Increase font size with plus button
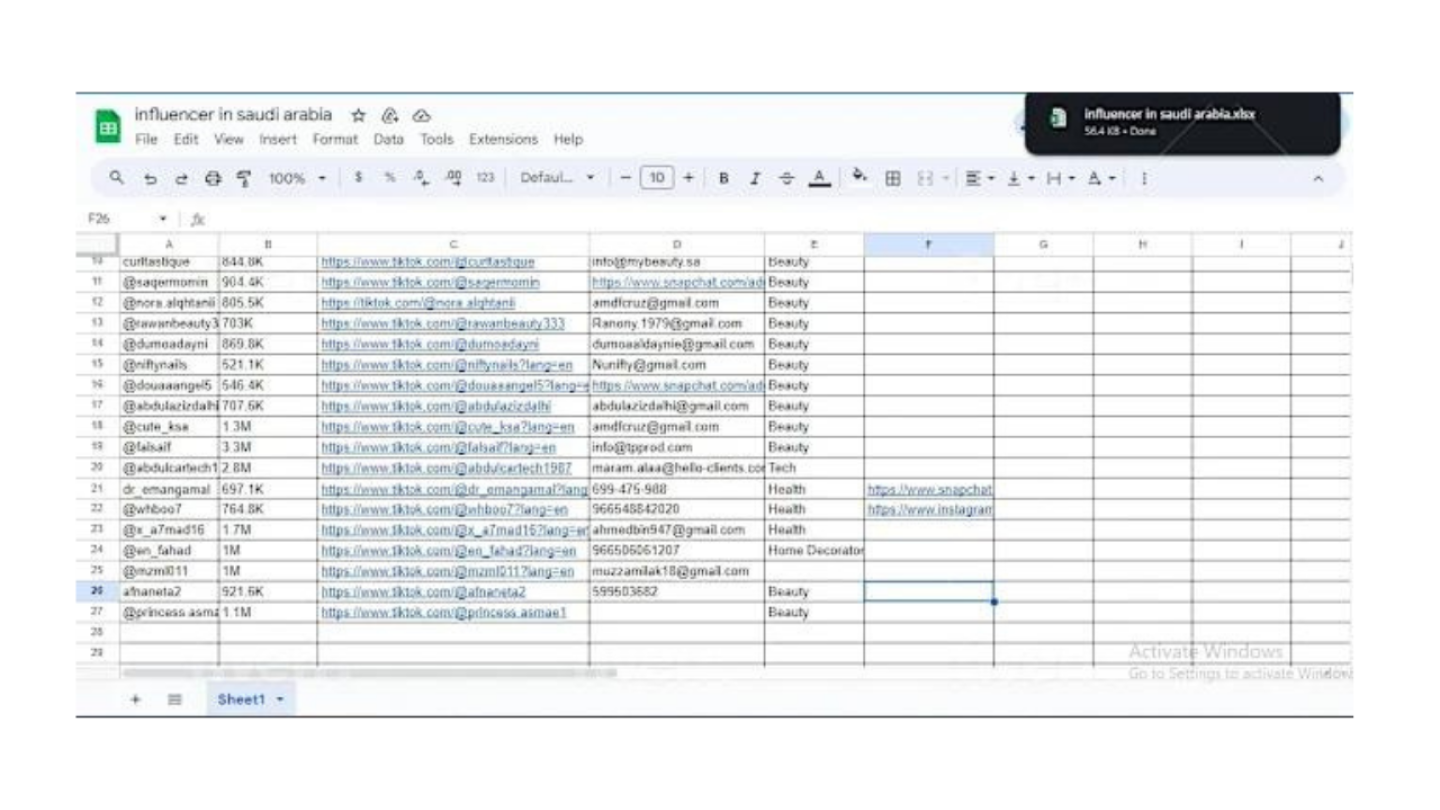The height and width of the screenshot is (810, 1440). click(x=689, y=179)
